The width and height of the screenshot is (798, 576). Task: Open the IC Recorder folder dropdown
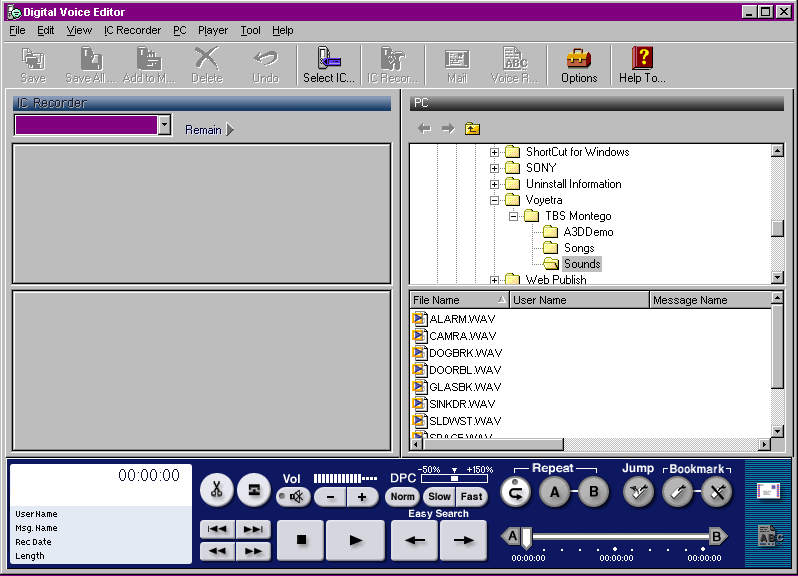tap(165, 125)
